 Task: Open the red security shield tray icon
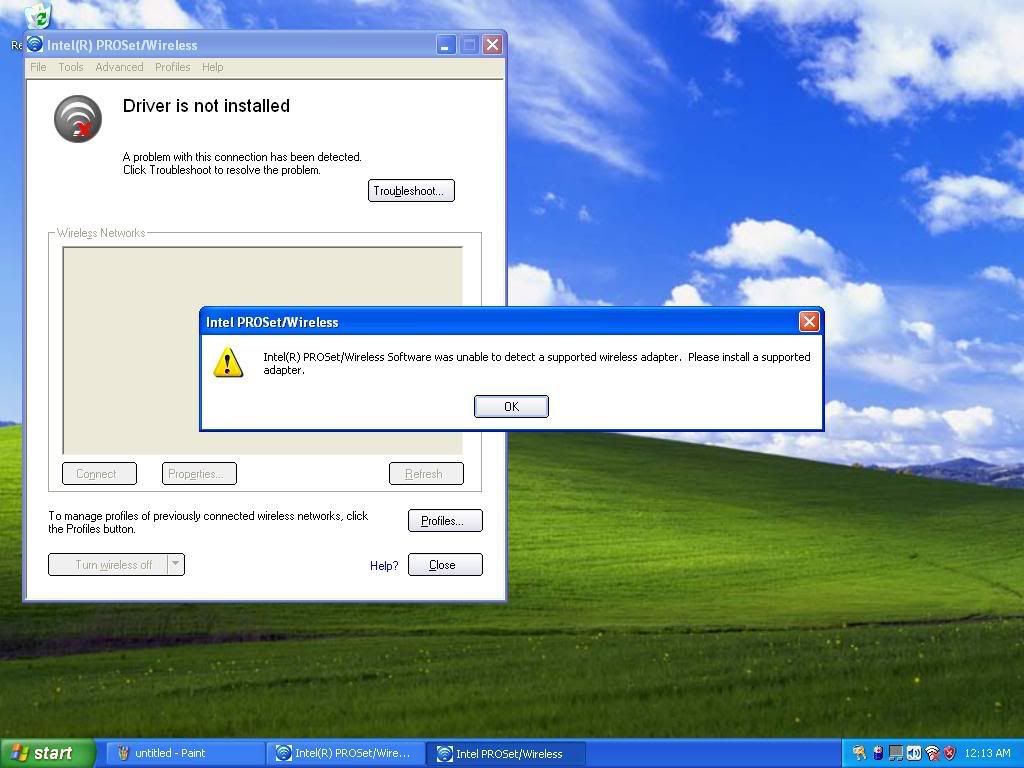click(950, 753)
